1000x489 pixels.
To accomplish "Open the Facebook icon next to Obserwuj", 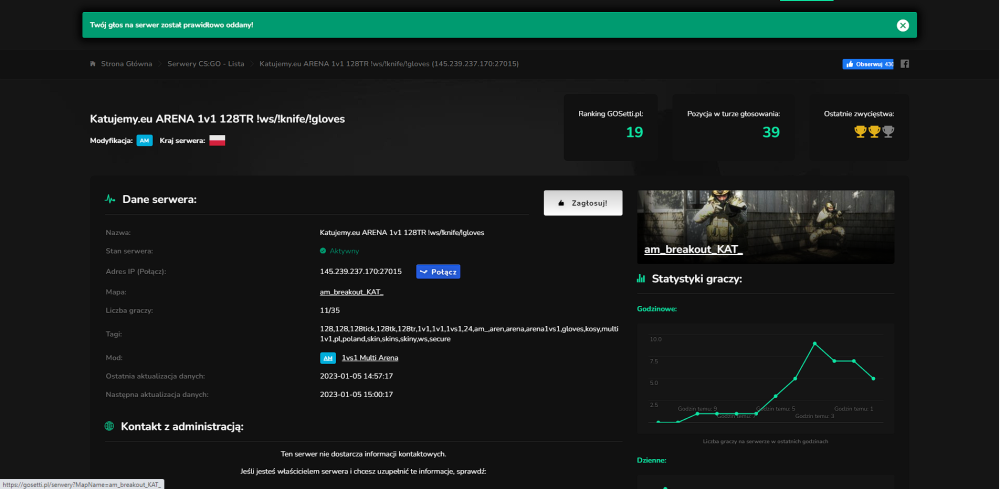I will pos(904,64).
